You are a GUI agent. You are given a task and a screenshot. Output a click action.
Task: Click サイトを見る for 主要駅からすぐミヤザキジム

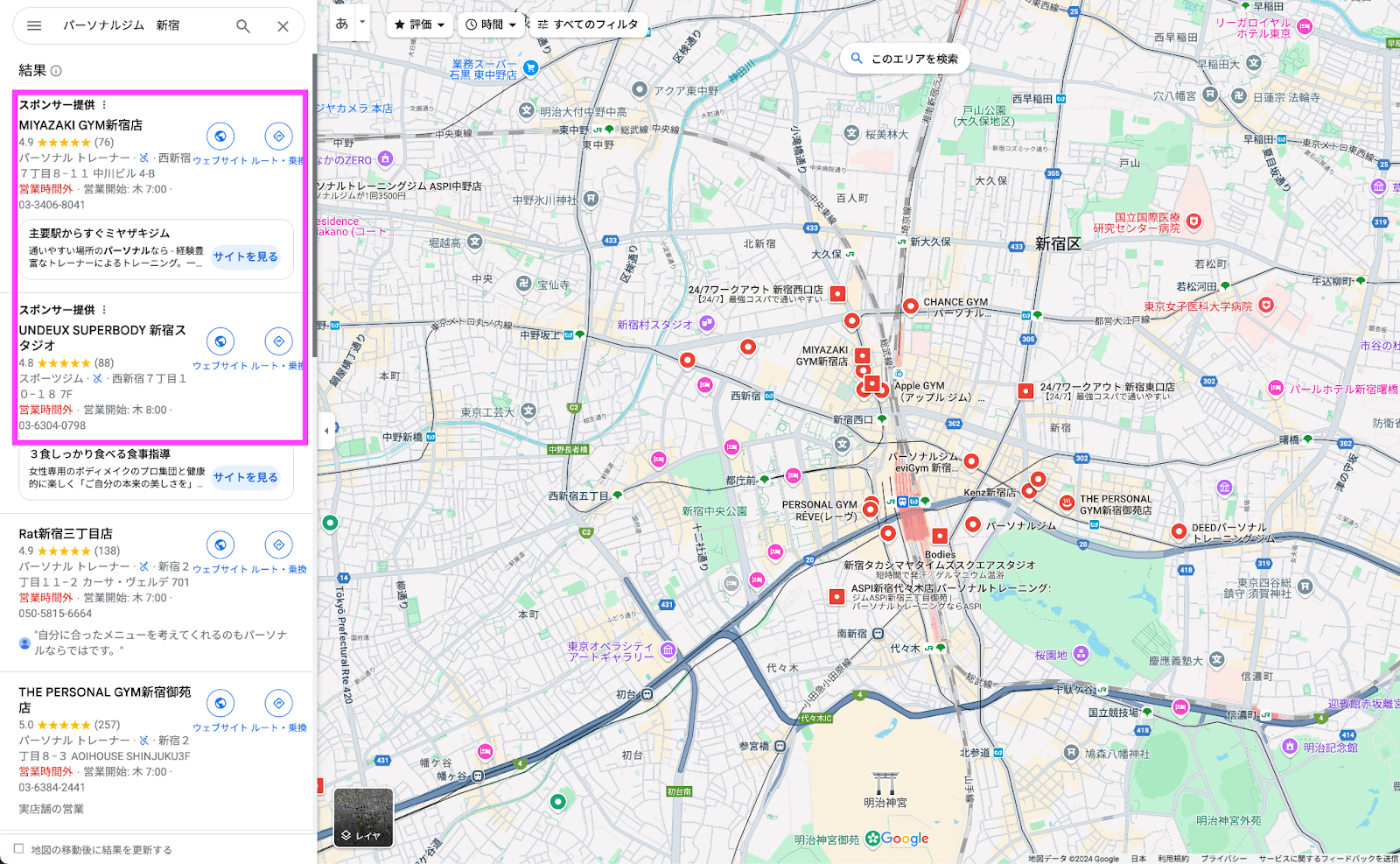pyautogui.click(x=245, y=256)
